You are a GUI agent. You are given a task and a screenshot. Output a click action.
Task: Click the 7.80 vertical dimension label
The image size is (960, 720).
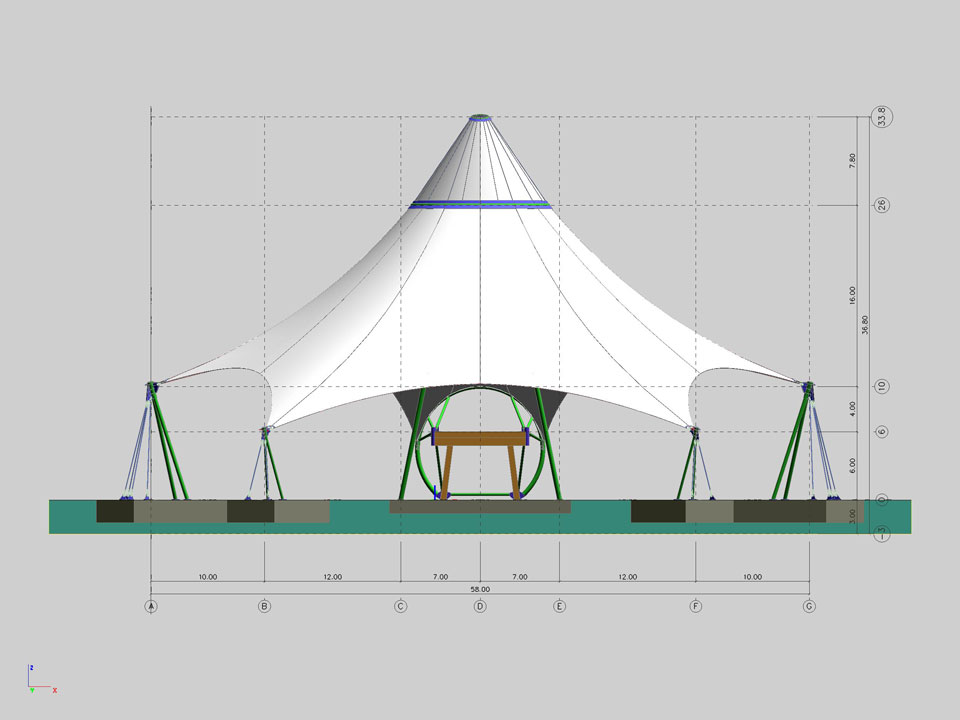click(x=852, y=161)
